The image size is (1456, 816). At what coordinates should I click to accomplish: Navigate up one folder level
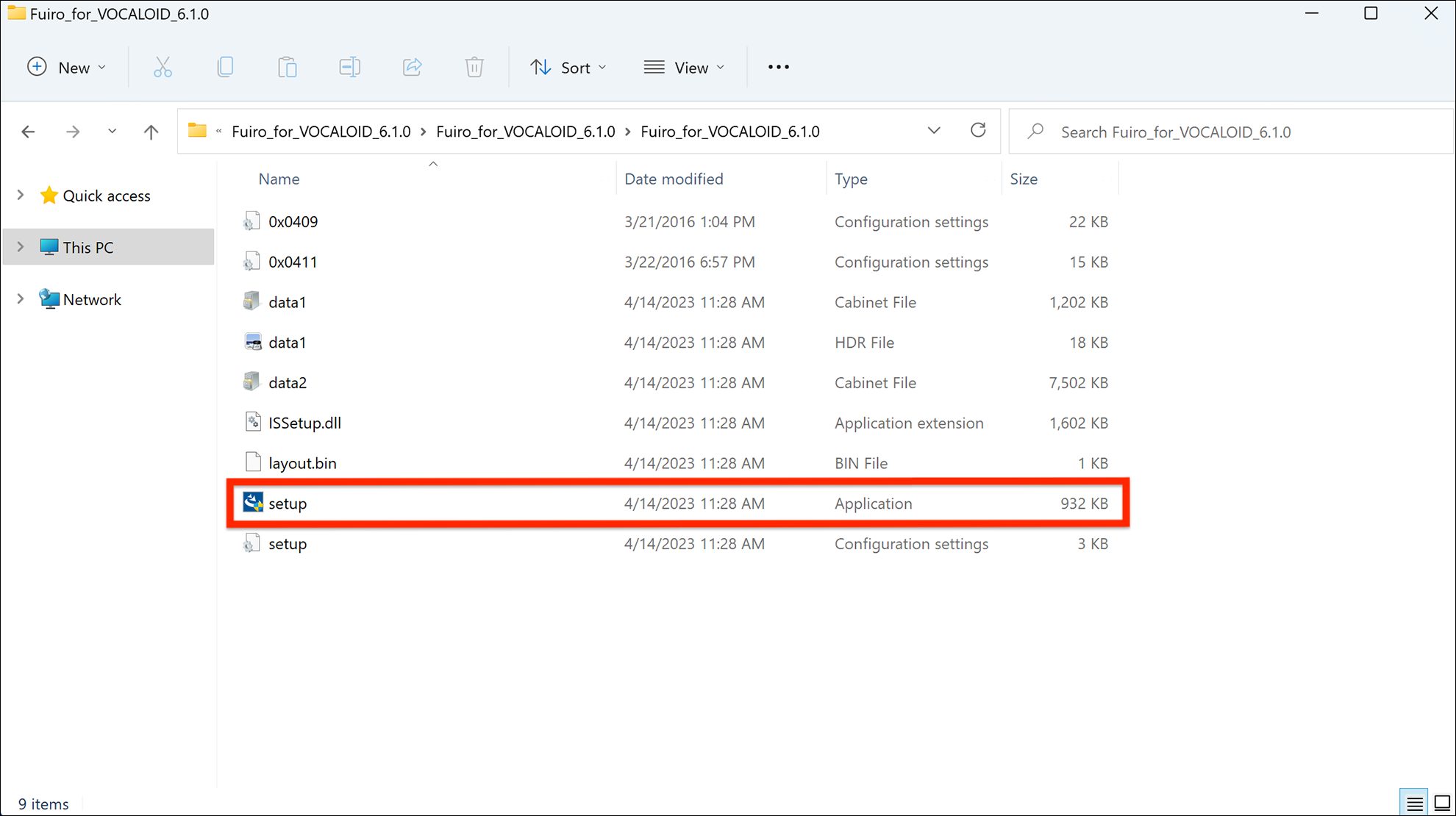click(151, 131)
